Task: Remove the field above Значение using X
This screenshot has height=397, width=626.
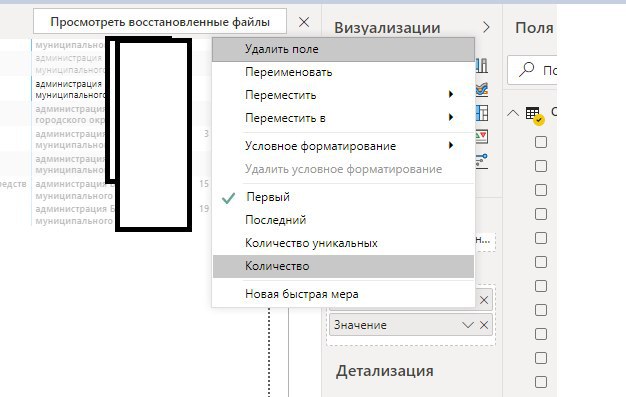Action: click(484, 300)
